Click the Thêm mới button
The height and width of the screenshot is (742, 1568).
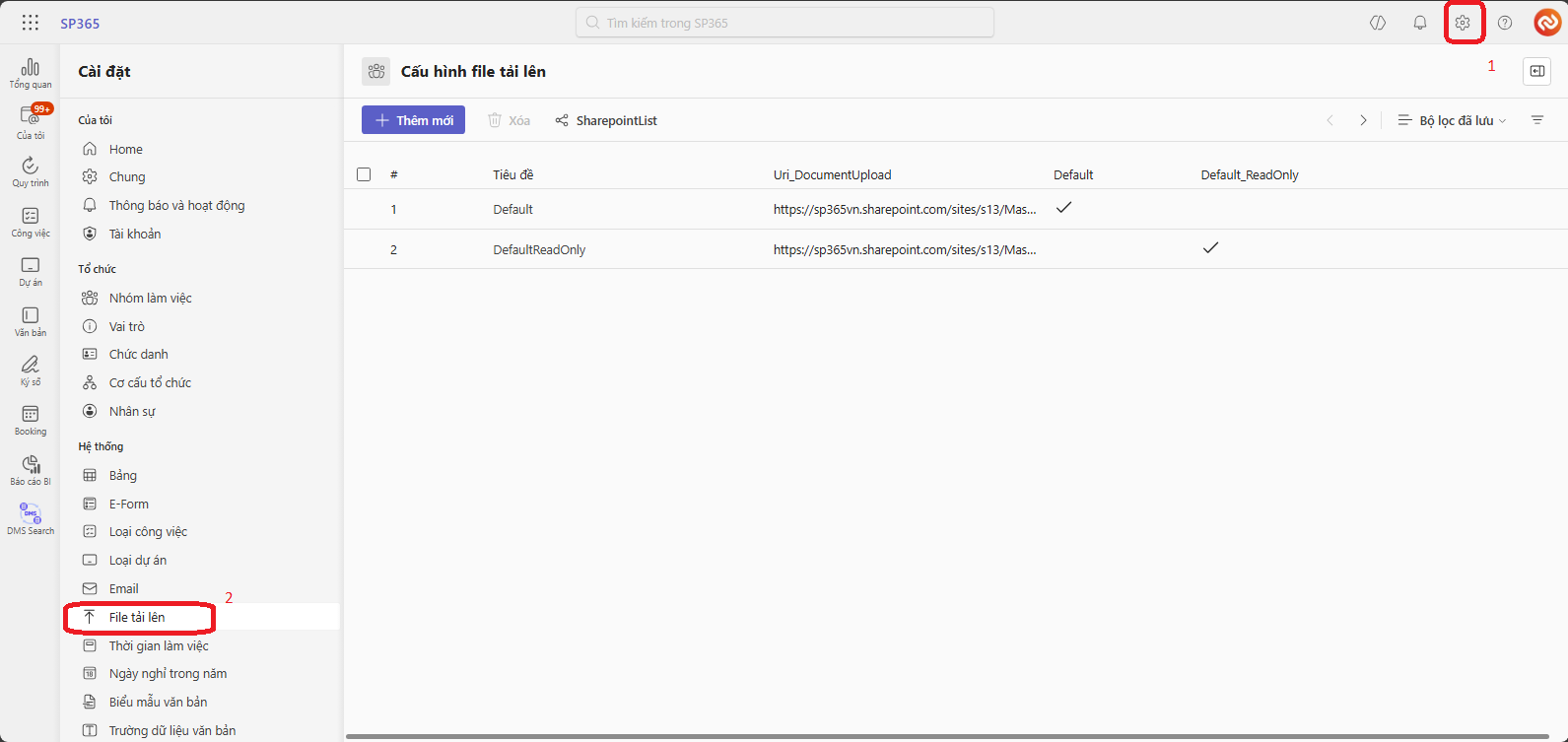tap(413, 120)
